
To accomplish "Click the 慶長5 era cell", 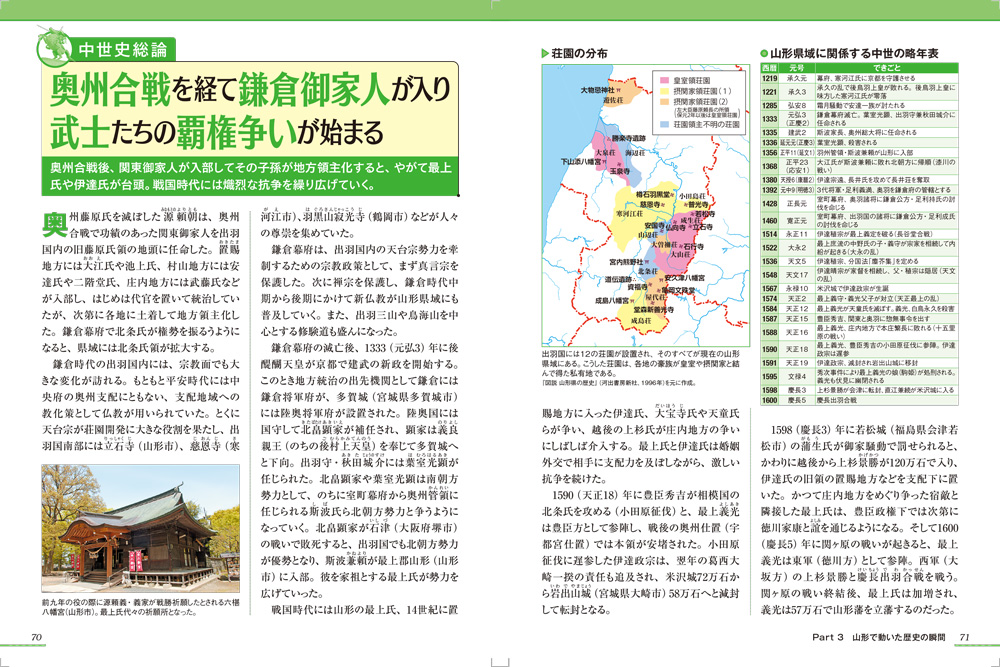I will 797,400.
